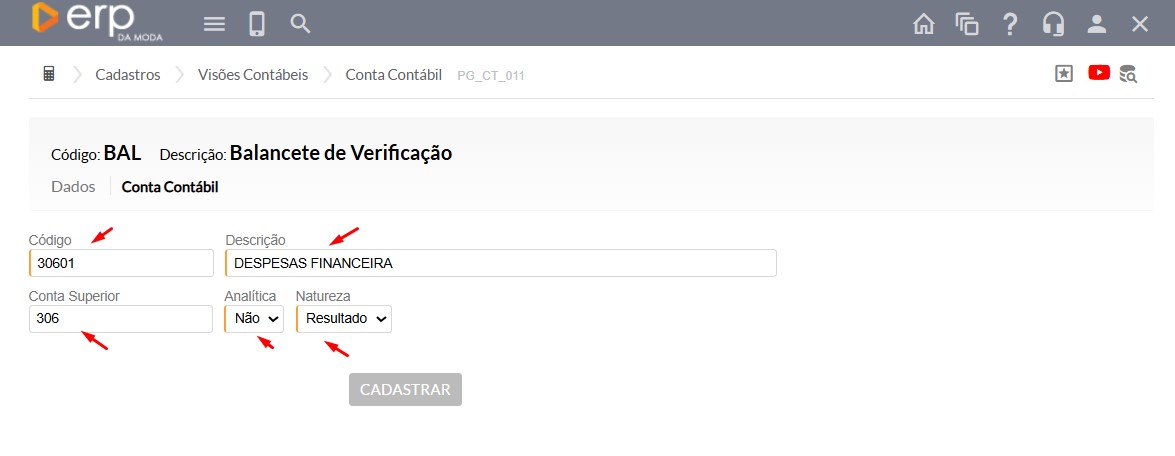The image size is (1175, 456).
Task: Go to the home icon
Action: 924,24
